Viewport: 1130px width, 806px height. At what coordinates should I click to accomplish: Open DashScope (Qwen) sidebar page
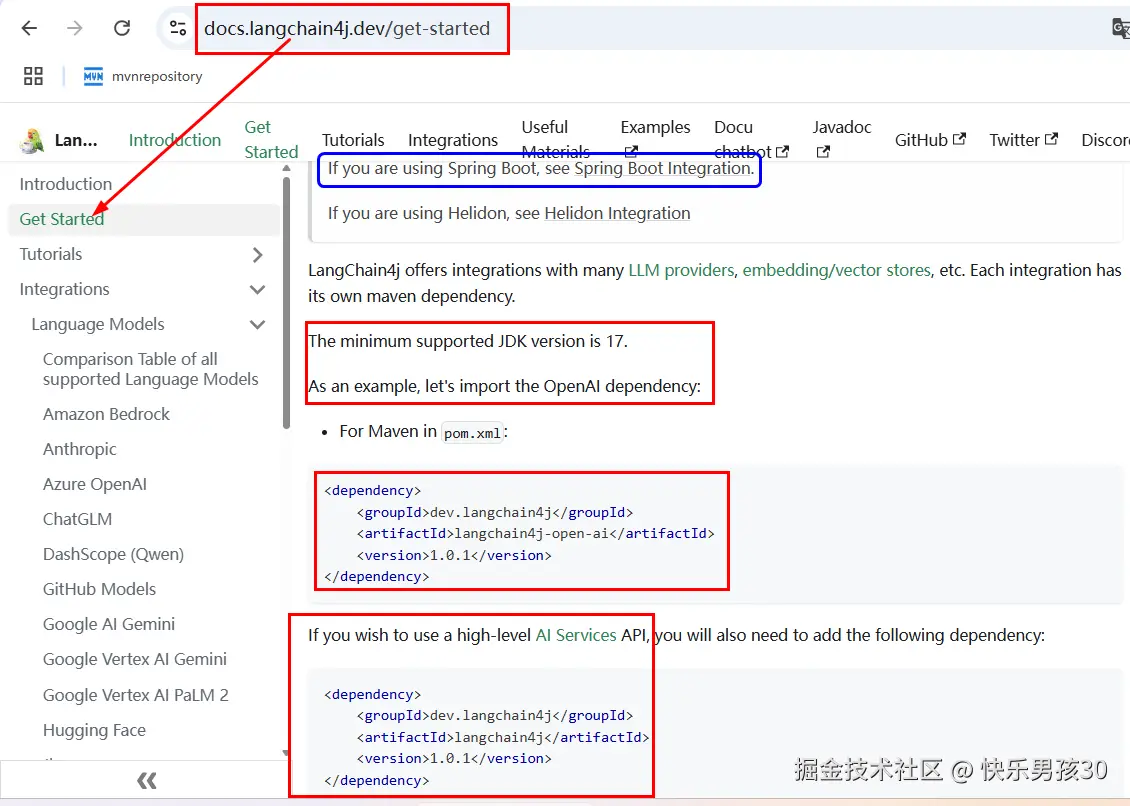tap(113, 554)
